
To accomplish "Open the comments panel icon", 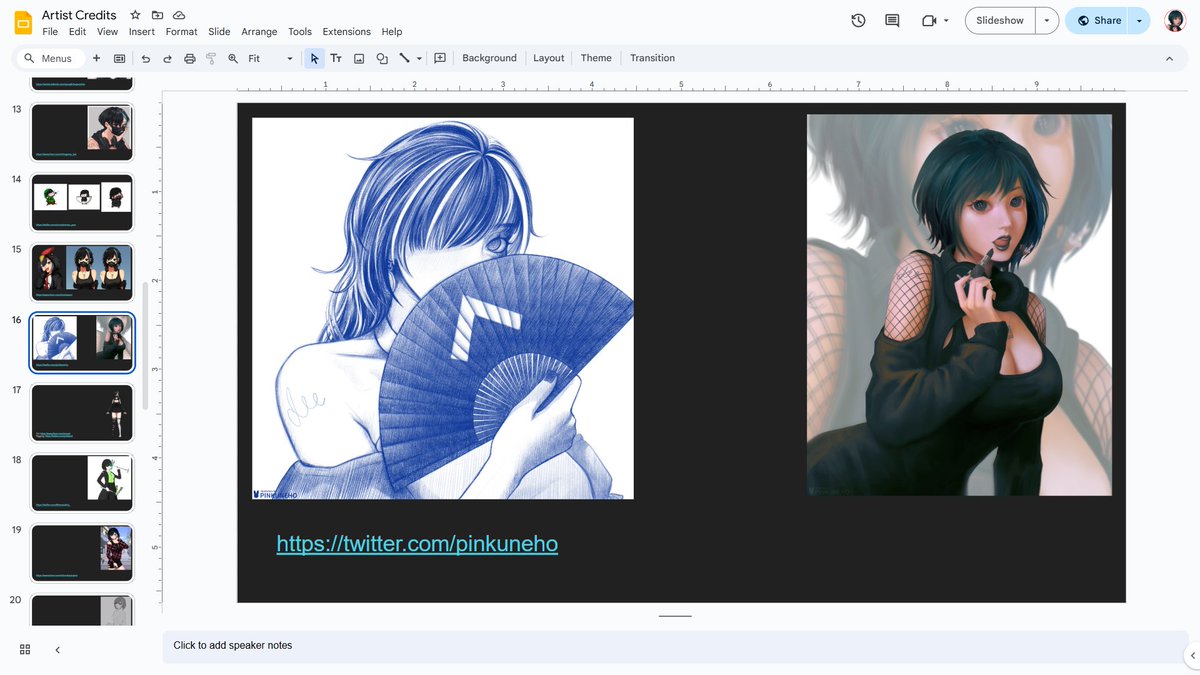I will (892, 20).
